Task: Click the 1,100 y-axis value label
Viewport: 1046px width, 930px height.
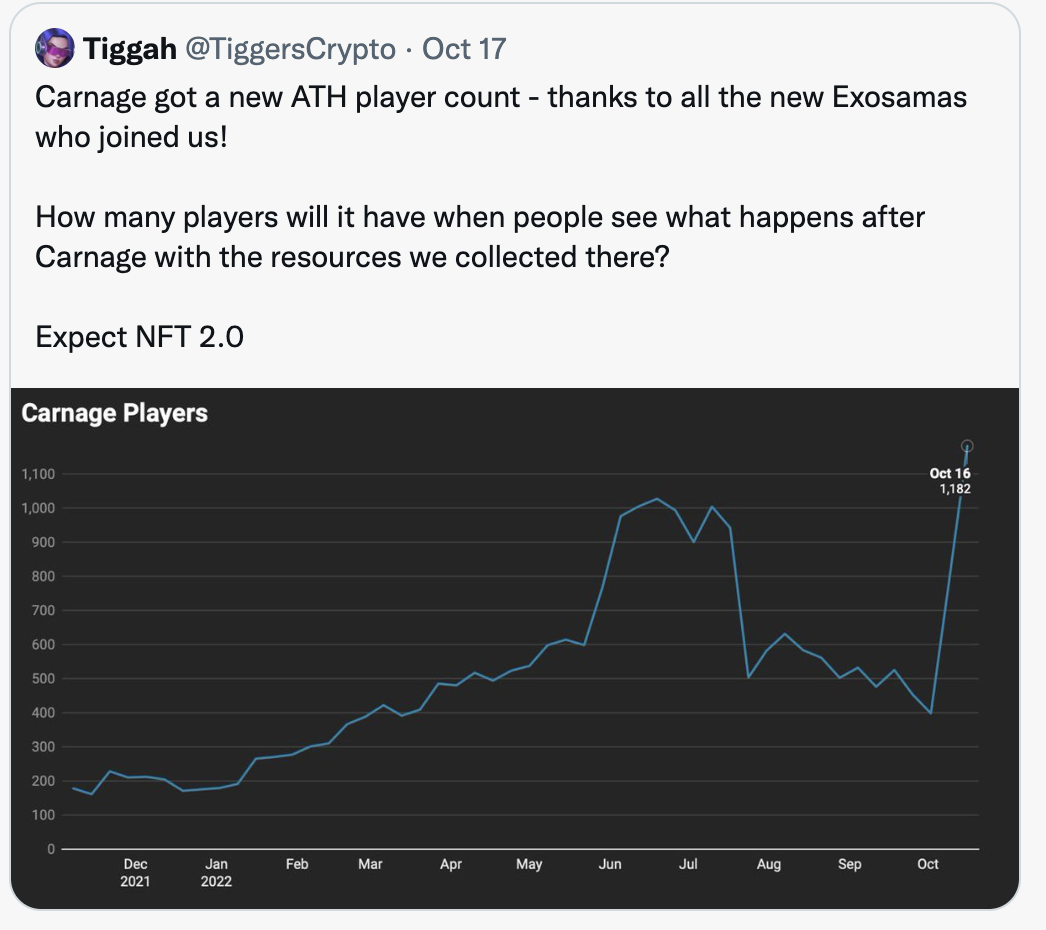Action: [x=38, y=474]
